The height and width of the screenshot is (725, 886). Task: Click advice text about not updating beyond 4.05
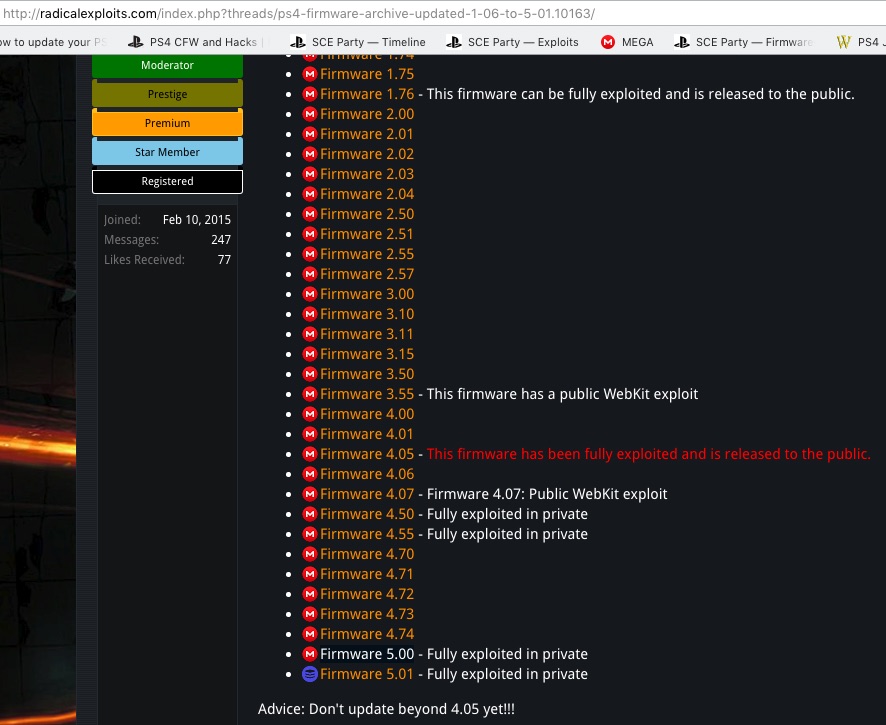pos(386,709)
